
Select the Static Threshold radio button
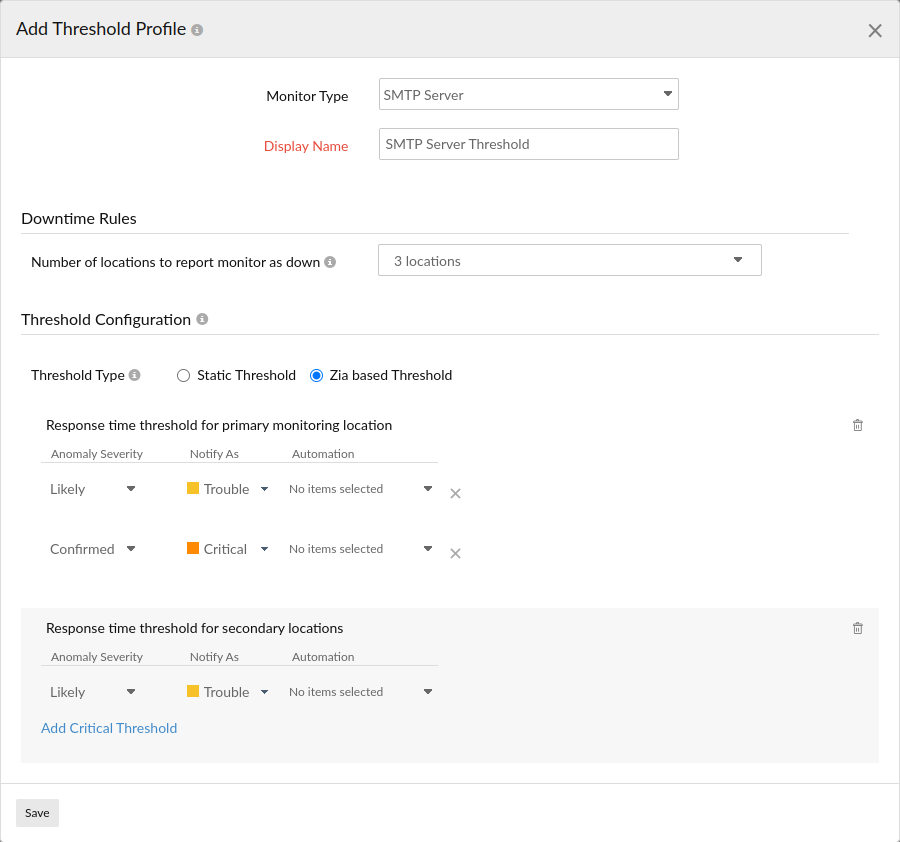(x=183, y=375)
